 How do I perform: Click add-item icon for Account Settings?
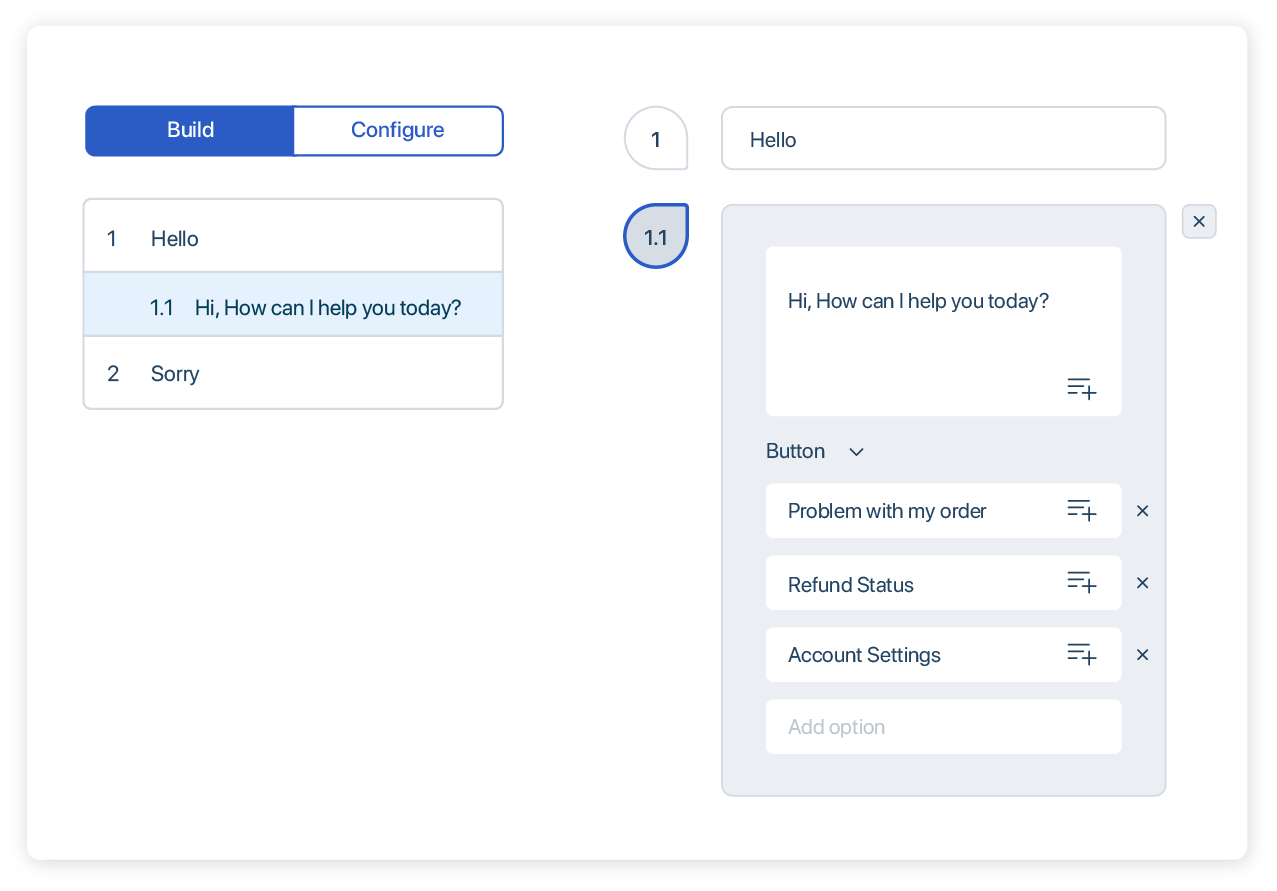coord(1082,654)
